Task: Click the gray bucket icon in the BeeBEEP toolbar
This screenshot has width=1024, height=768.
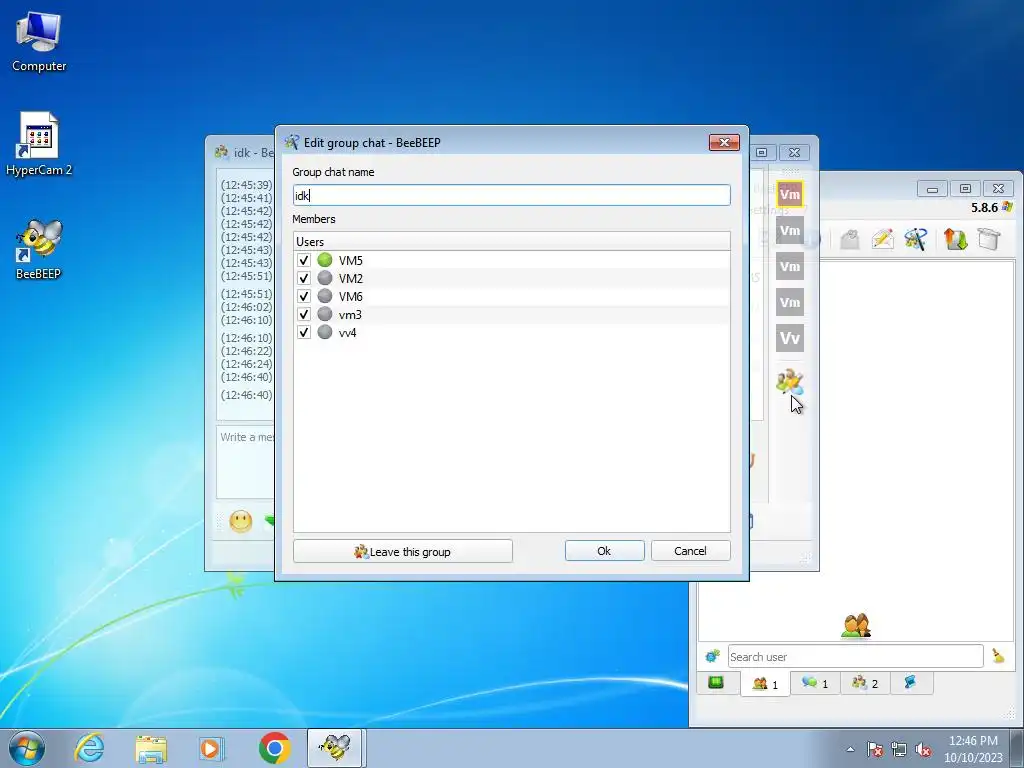Action: 989,239
